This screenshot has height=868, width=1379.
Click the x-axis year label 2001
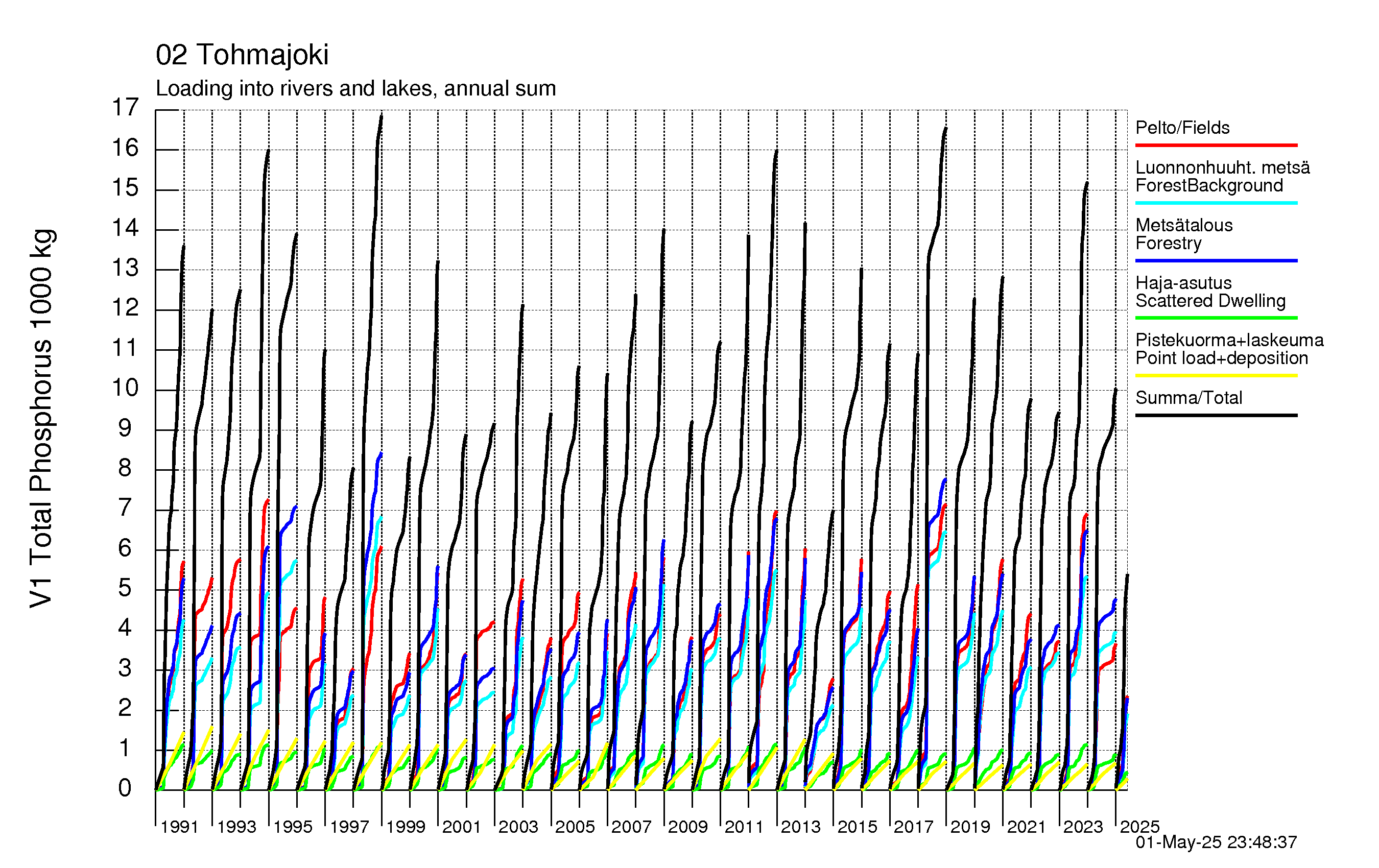click(x=462, y=827)
